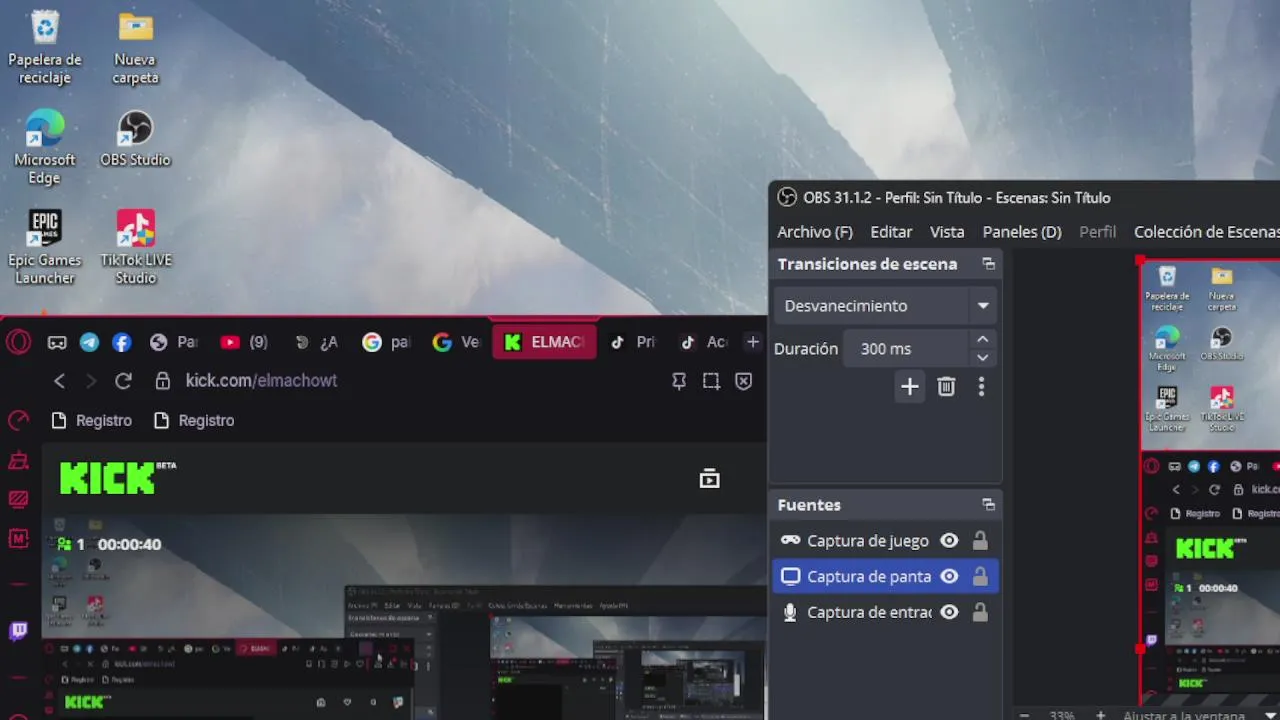
Task: Toggle lock on Captura de juego
Action: [980, 541]
